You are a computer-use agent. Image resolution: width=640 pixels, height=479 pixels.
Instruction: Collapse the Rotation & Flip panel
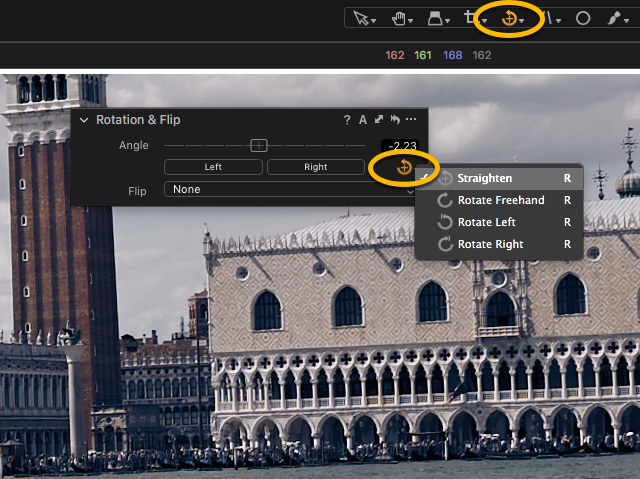tap(84, 120)
